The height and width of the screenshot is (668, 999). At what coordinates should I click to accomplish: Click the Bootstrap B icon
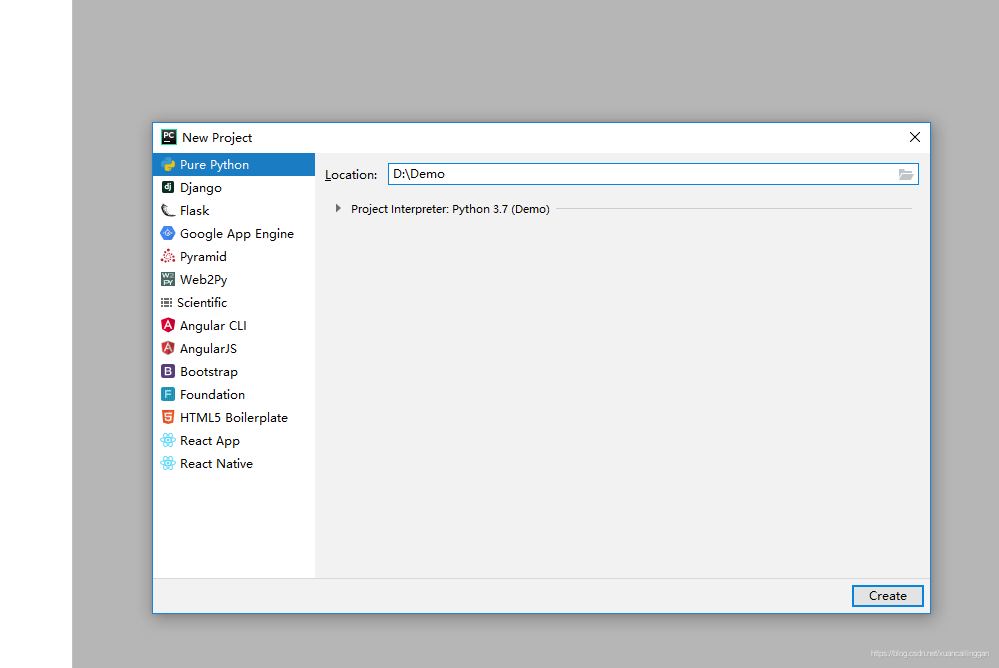coord(168,371)
